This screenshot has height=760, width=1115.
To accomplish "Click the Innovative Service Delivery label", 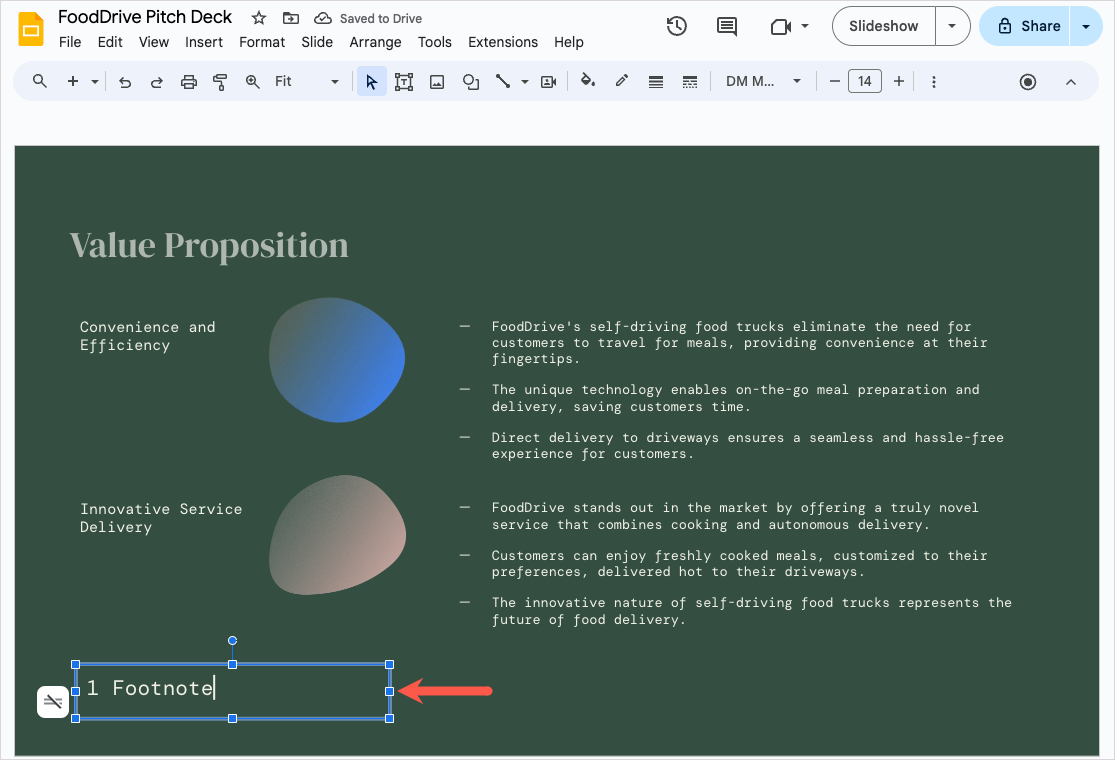I will pyautogui.click(x=161, y=518).
